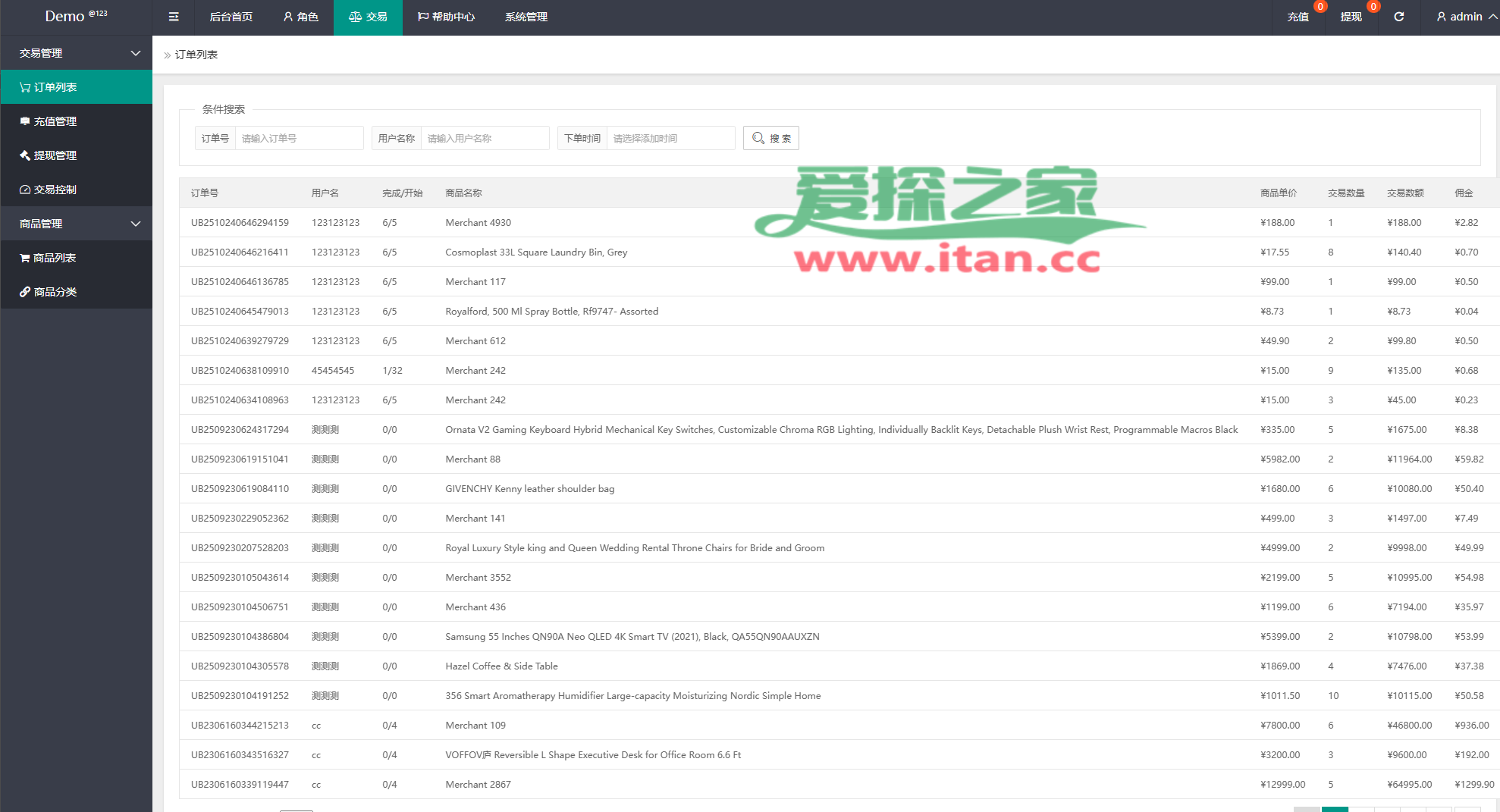Open 充值管理 in the sidebar
Viewport: 1500px width, 812px height.
click(x=55, y=121)
